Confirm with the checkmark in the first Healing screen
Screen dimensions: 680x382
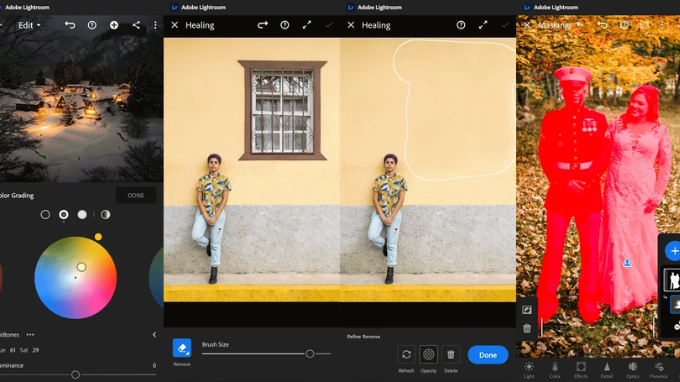pyautogui.click(x=329, y=25)
